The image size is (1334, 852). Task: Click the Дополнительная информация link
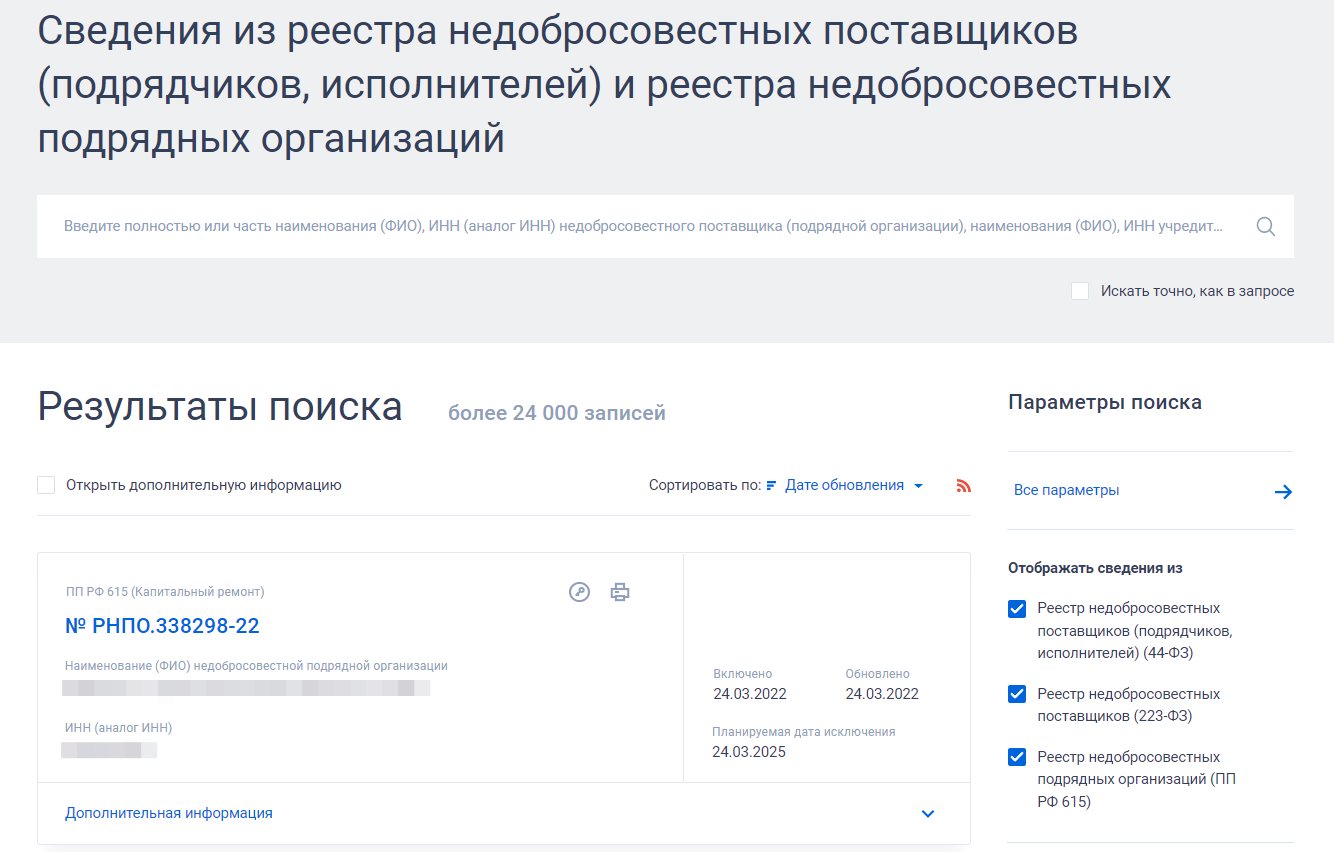click(x=169, y=813)
